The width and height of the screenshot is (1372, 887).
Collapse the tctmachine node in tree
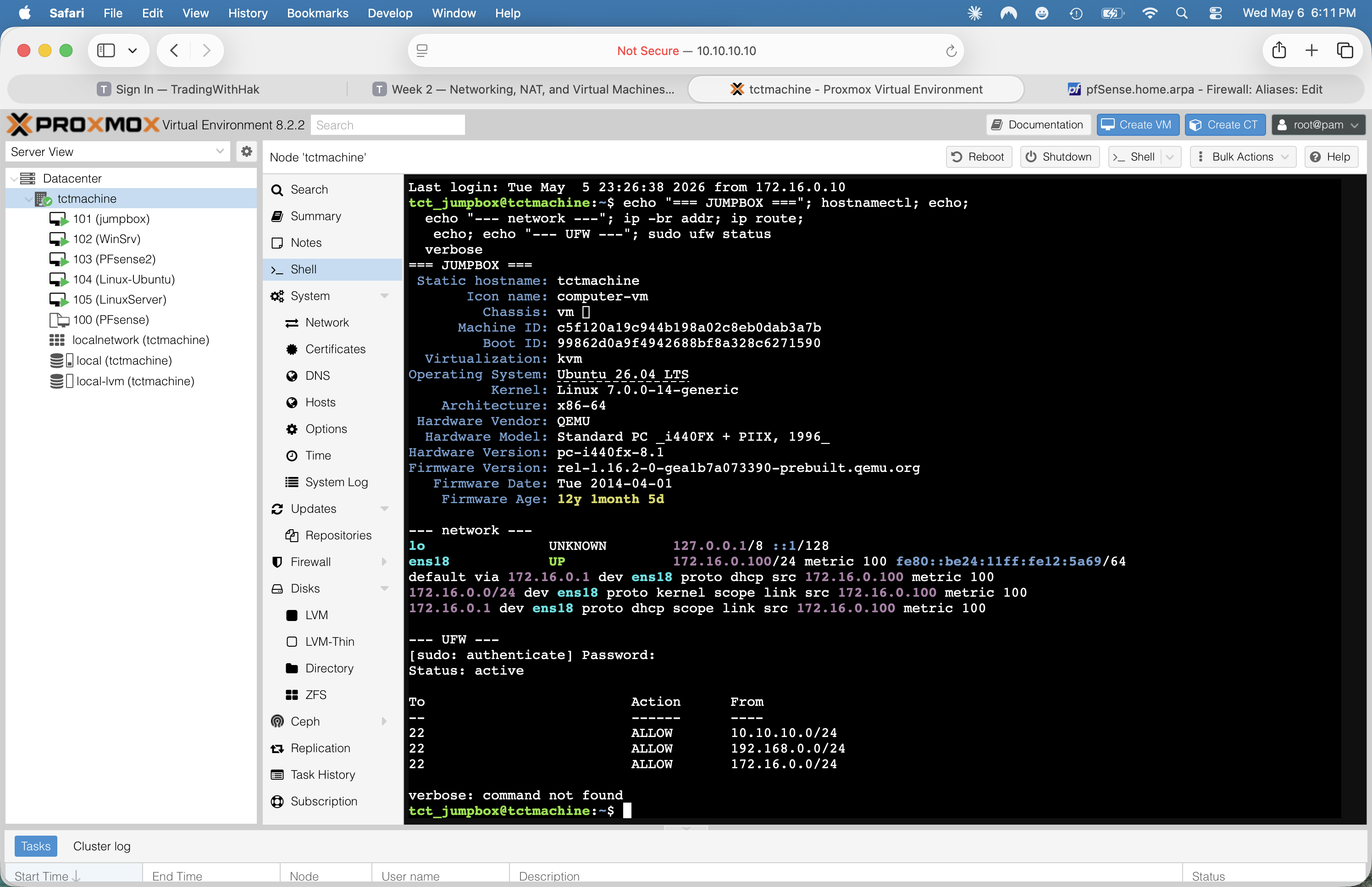28,199
